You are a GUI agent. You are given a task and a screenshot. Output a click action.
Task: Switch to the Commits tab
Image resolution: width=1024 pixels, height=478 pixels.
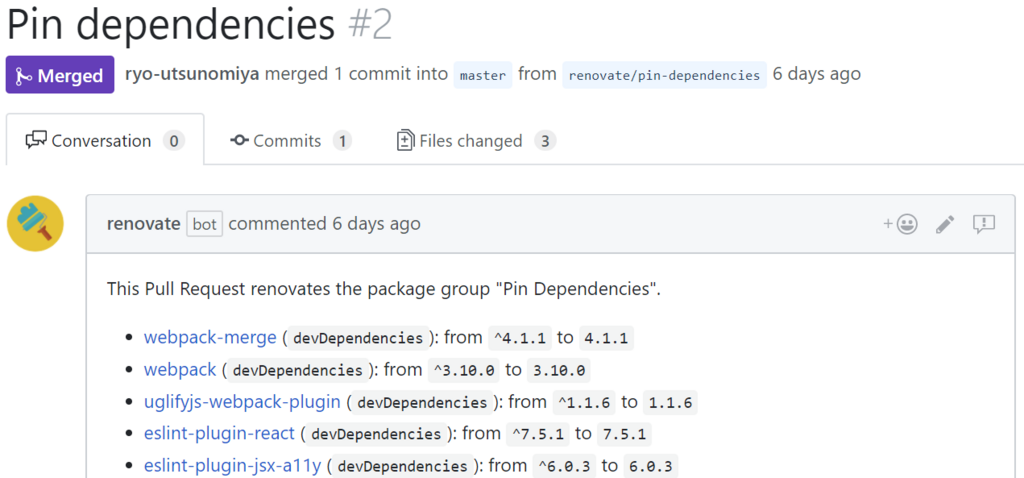click(x=291, y=140)
